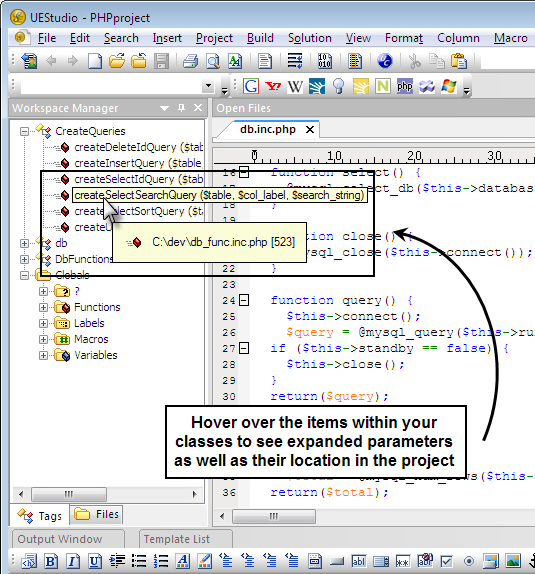Expand the Labels folder node
Viewport: 535px width, 574px height.
[x=44, y=323]
